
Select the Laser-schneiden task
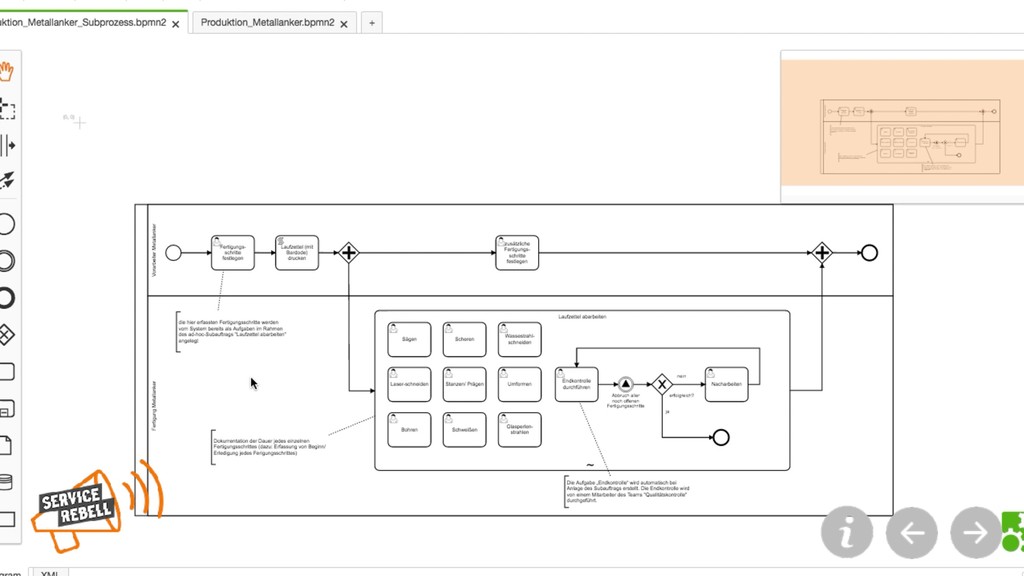click(409, 384)
